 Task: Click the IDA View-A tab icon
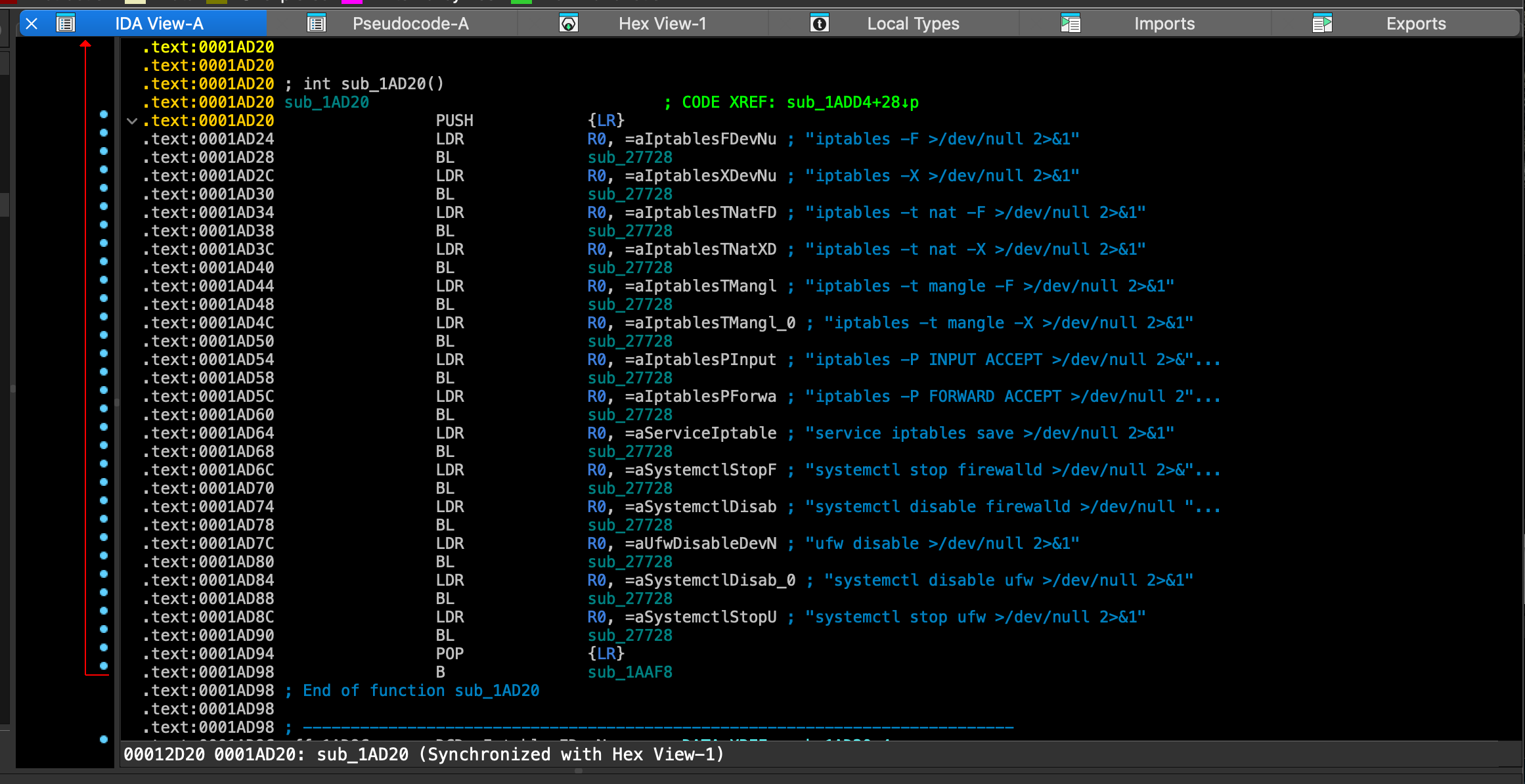[x=66, y=24]
